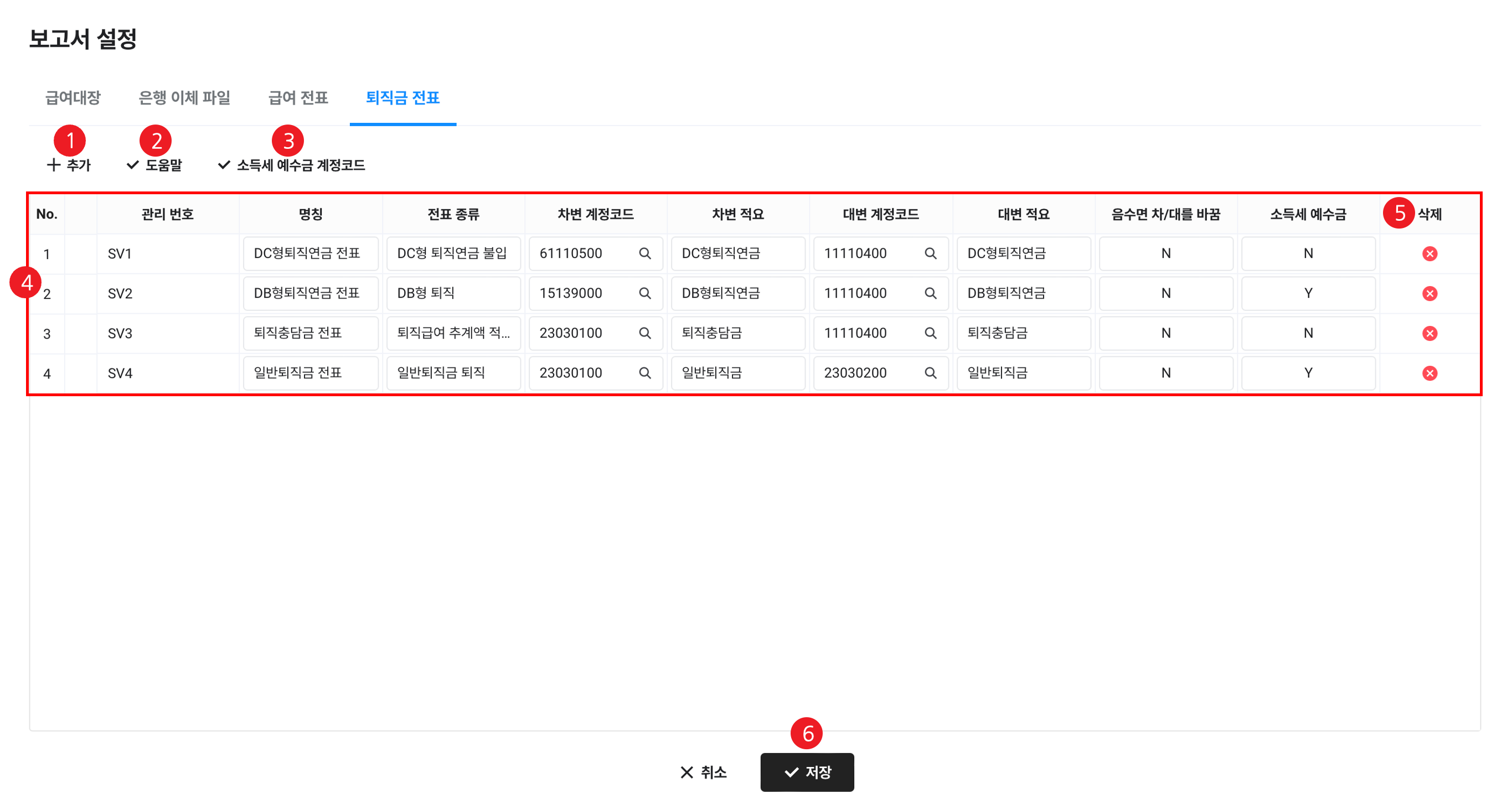
Task: Search credit account code 23030200
Action: [930, 373]
